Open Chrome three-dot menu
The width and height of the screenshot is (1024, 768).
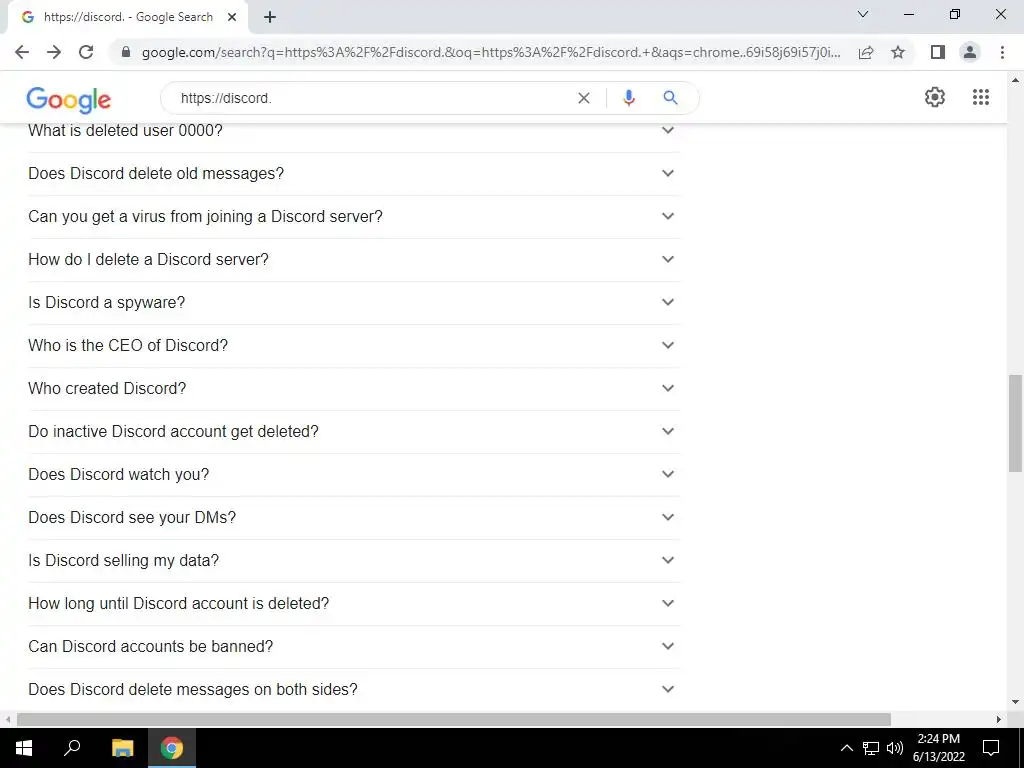tap(1002, 52)
